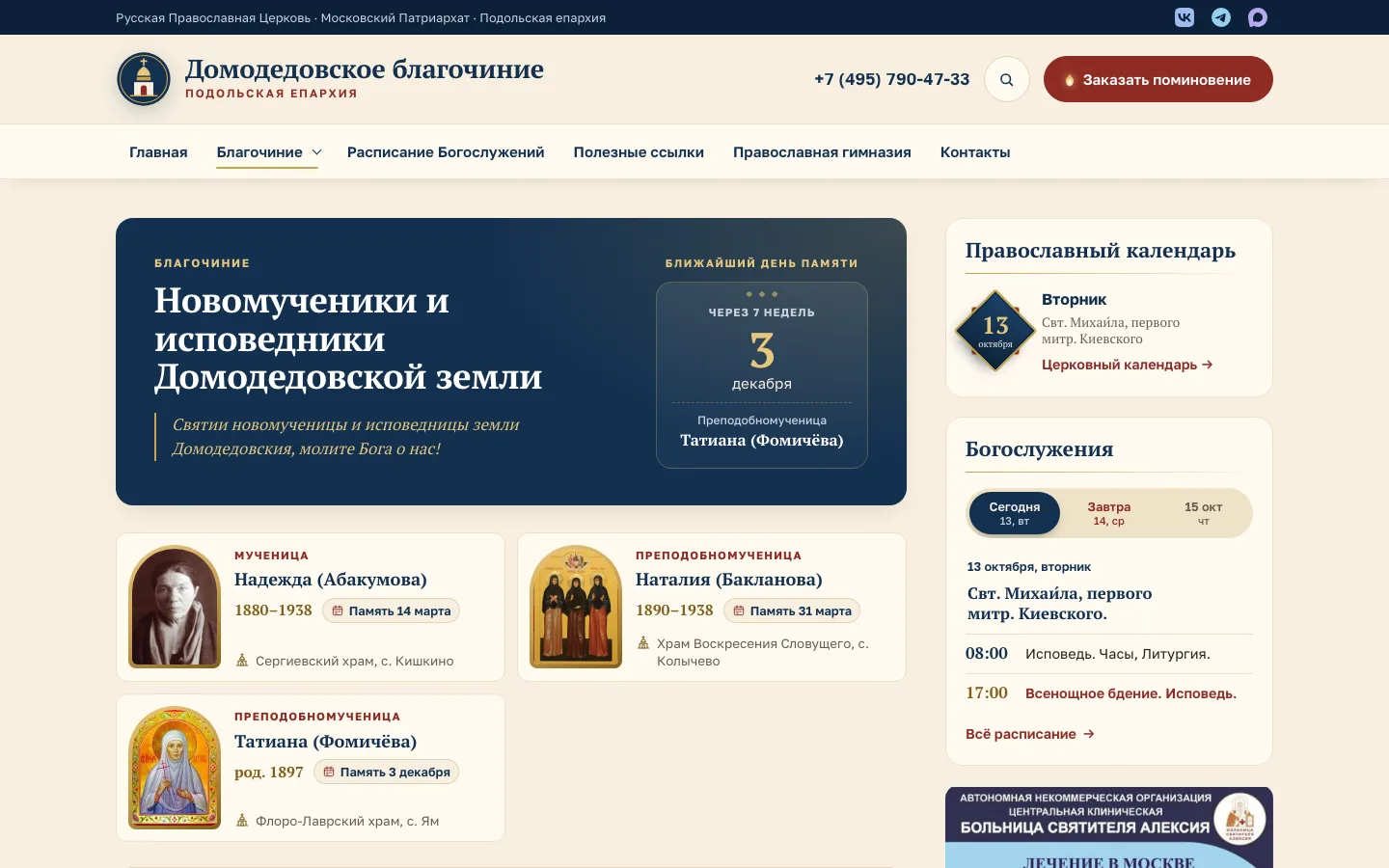Click the church icon by Сергиевский храм
The height and width of the screenshot is (868, 1389).
coord(242,661)
